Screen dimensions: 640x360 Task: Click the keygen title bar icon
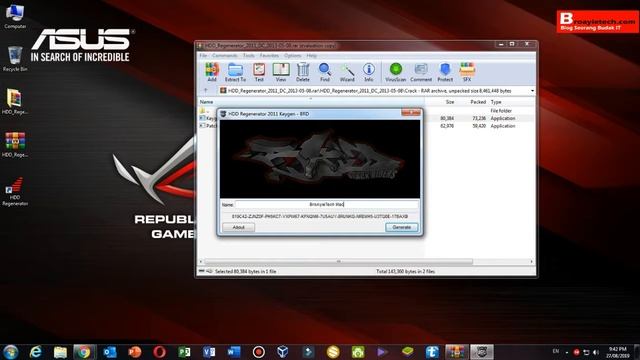pos(223,114)
